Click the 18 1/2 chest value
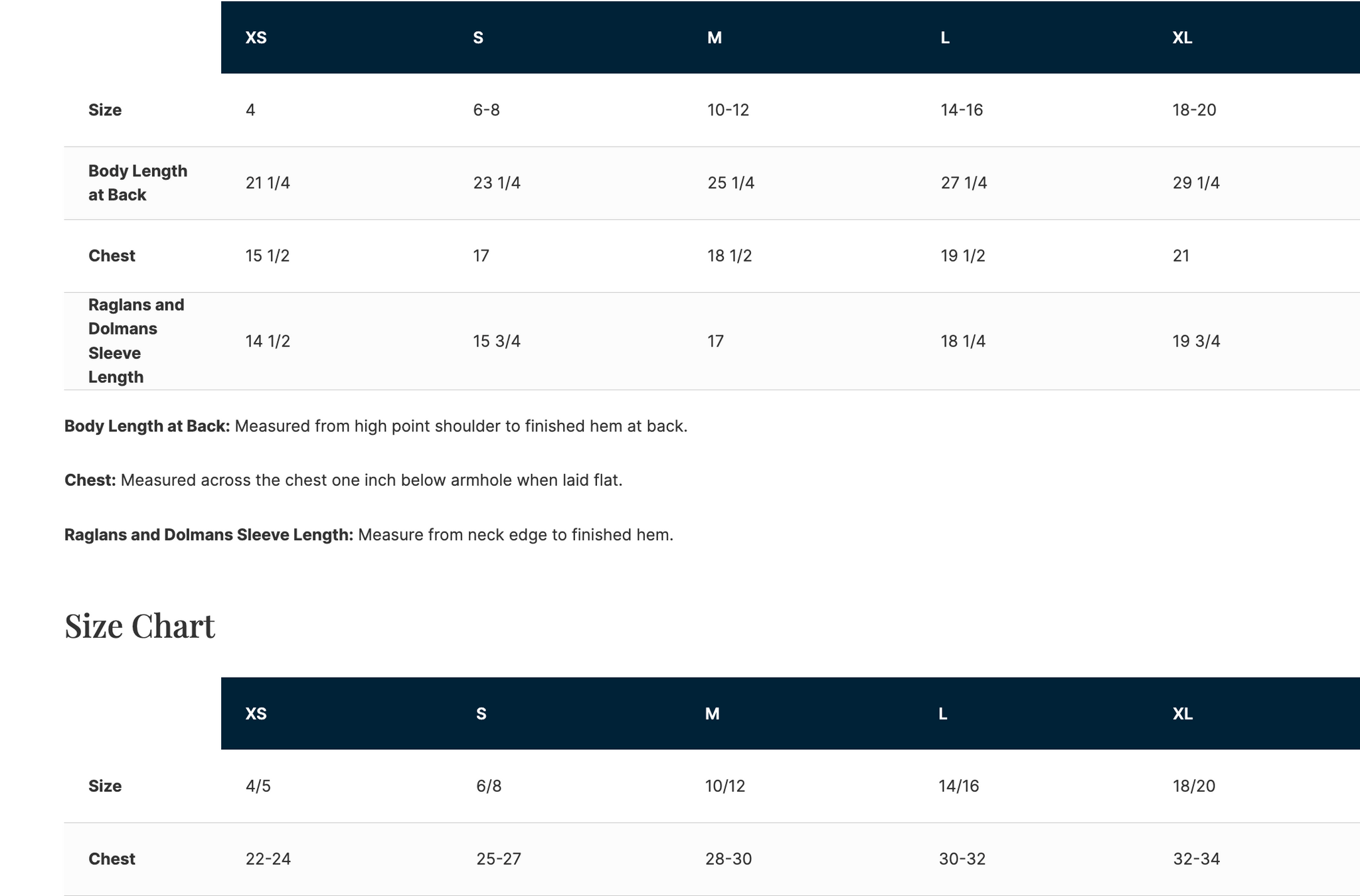The height and width of the screenshot is (896, 1360). click(x=729, y=256)
